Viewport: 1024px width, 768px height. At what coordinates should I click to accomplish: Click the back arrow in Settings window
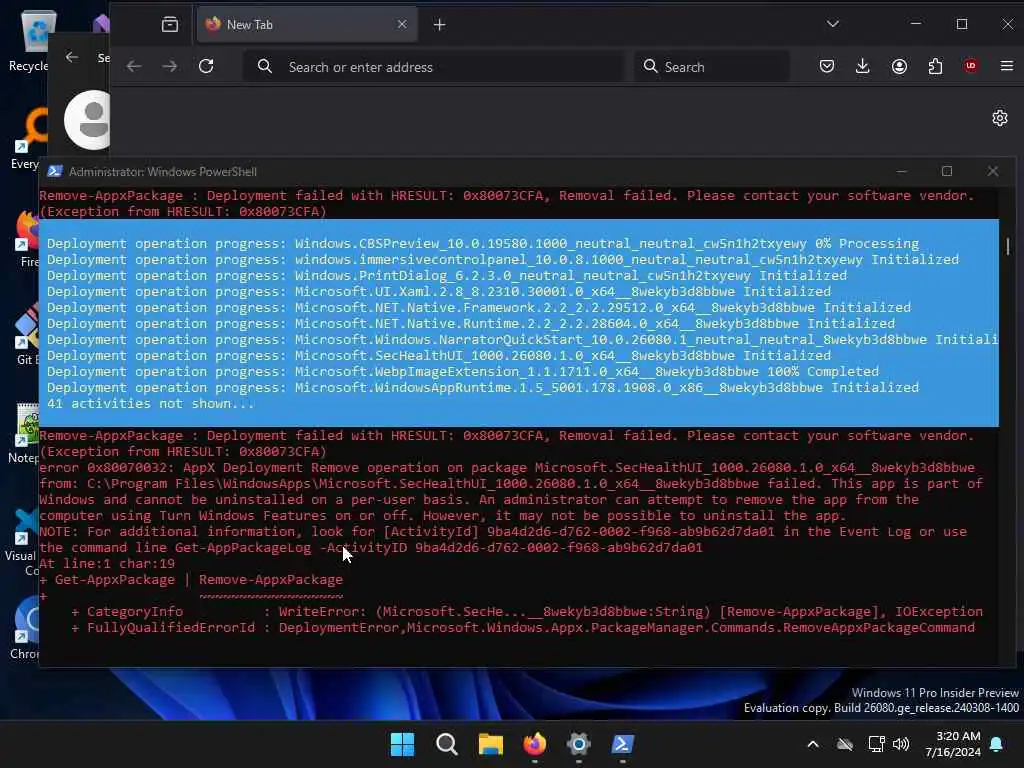pos(72,57)
